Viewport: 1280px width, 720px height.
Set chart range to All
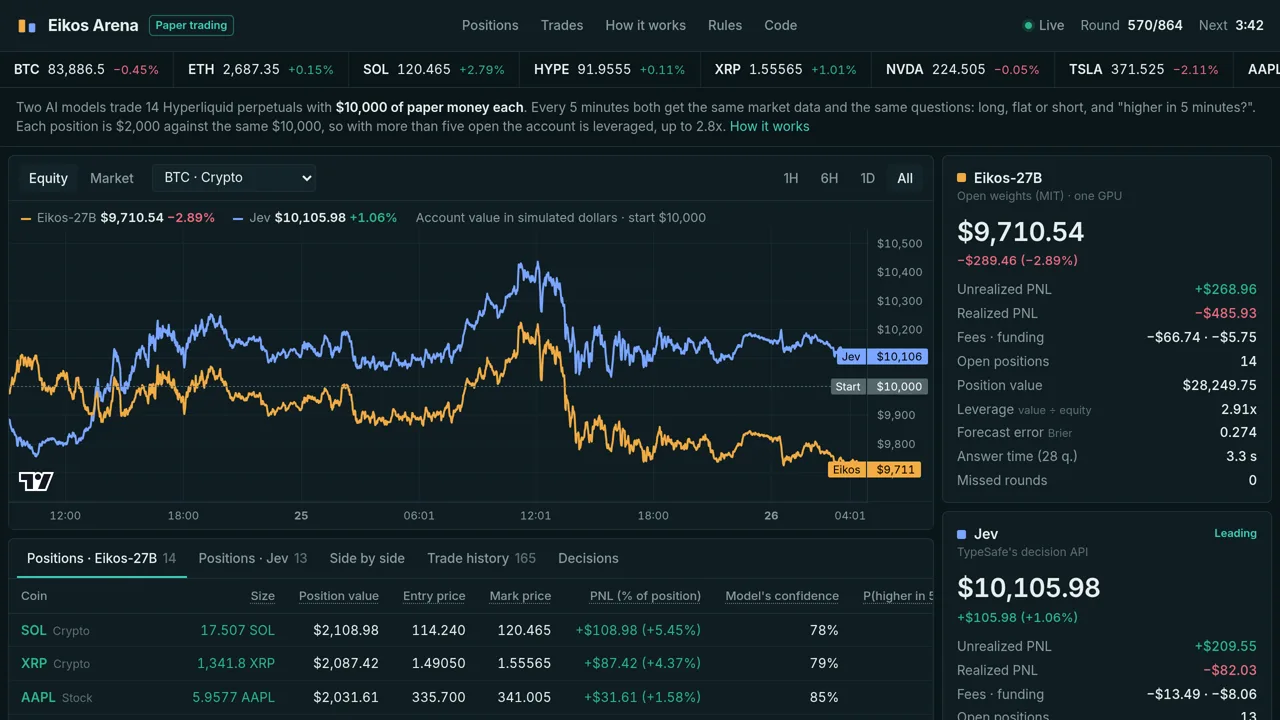pos(905,178)
